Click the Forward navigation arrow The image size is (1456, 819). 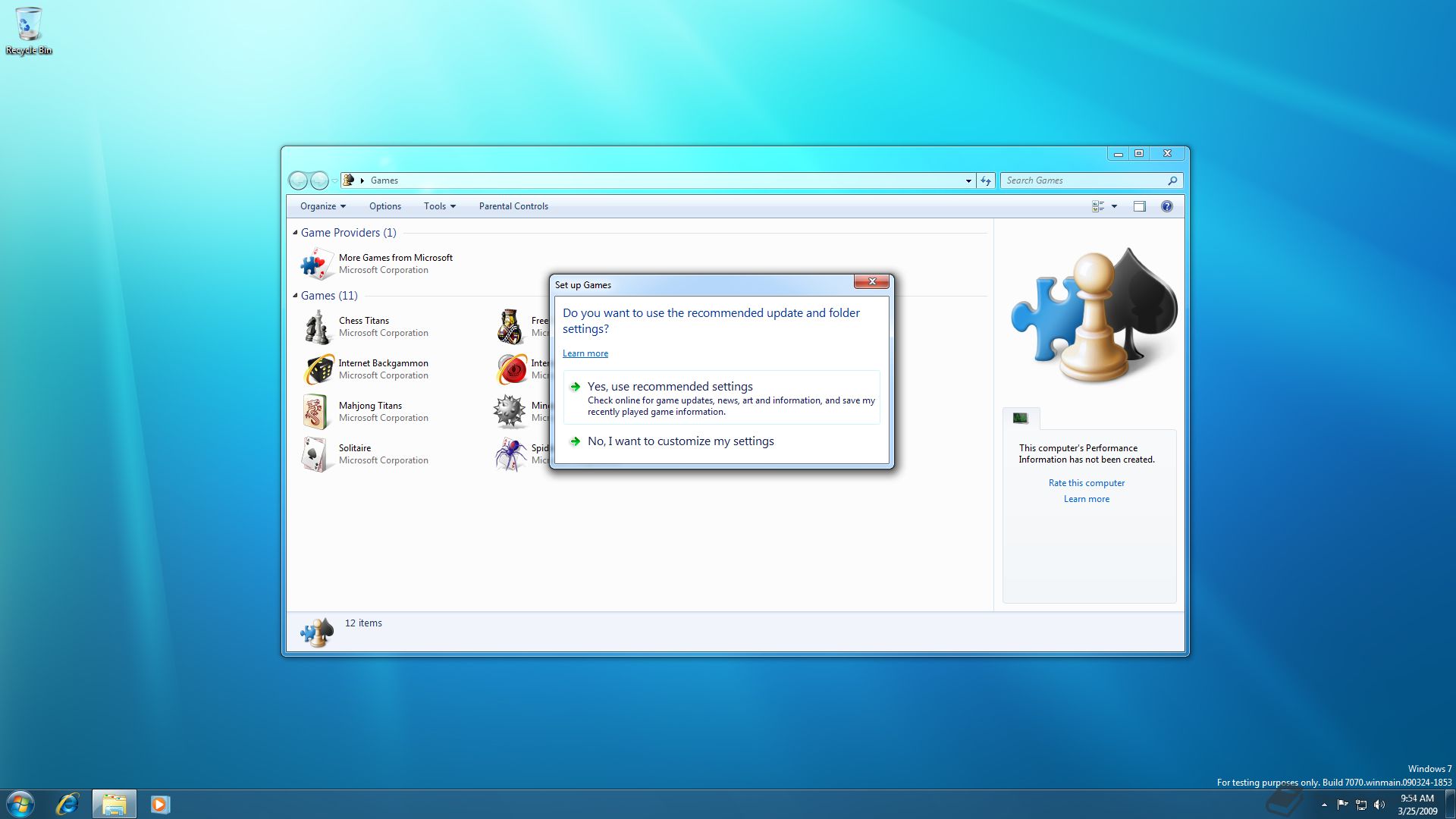319,180
